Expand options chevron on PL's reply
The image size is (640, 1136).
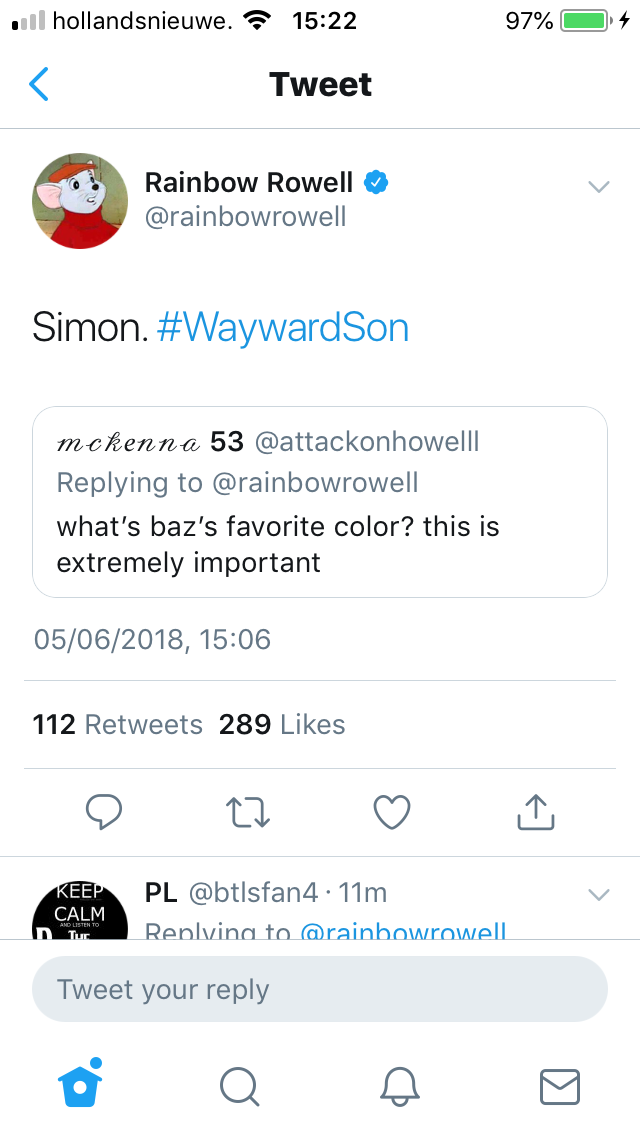pos(598,895)
